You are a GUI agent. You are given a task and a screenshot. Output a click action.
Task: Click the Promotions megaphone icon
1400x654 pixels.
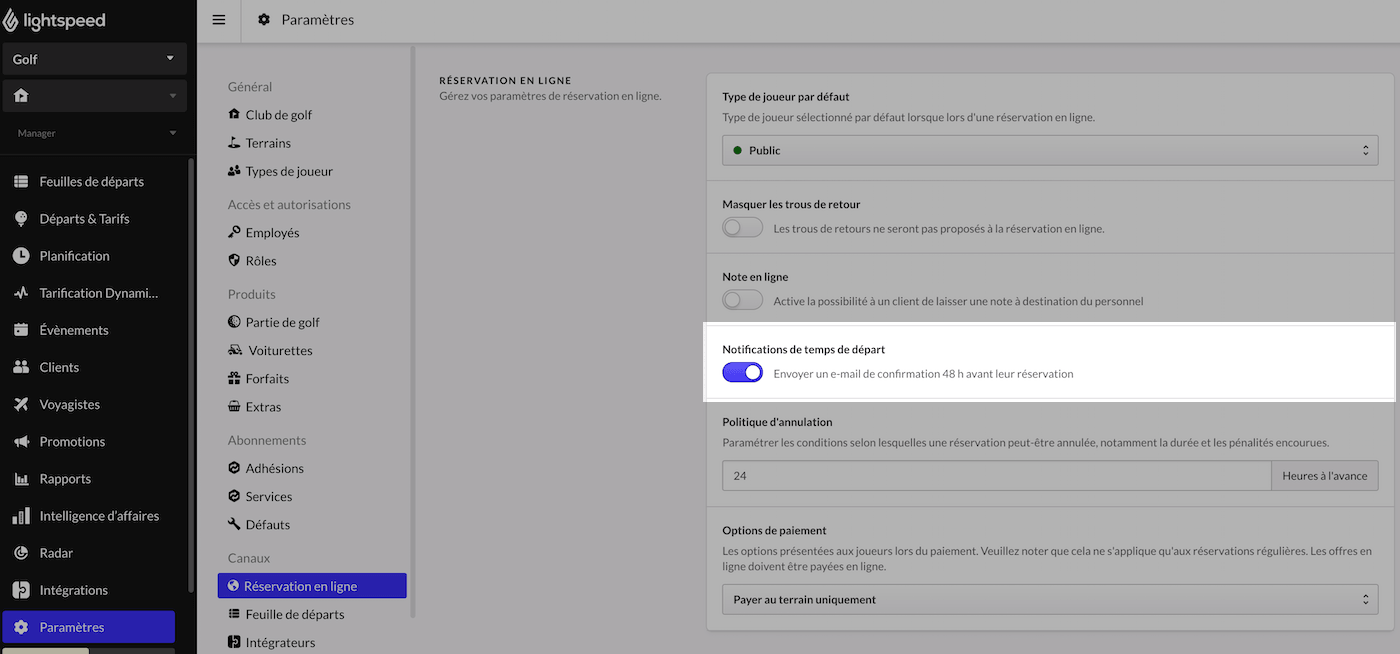tap(21, 441)
